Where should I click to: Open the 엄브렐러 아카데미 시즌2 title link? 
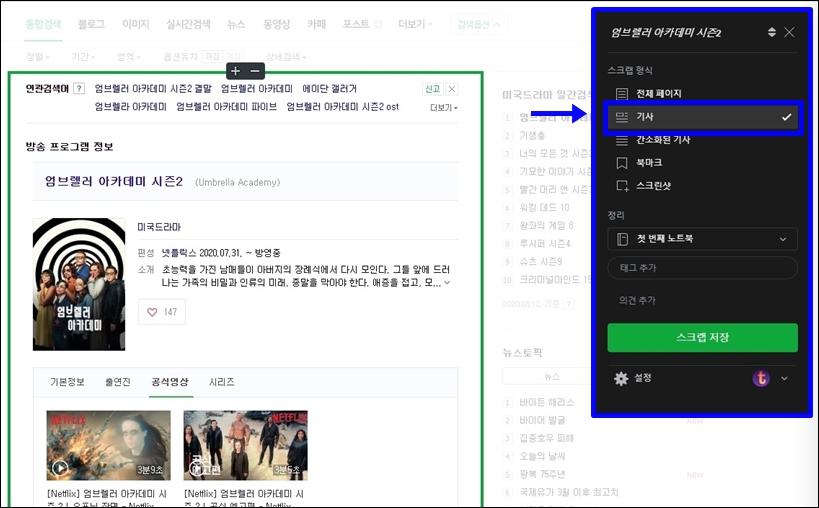tap(114, 181)
